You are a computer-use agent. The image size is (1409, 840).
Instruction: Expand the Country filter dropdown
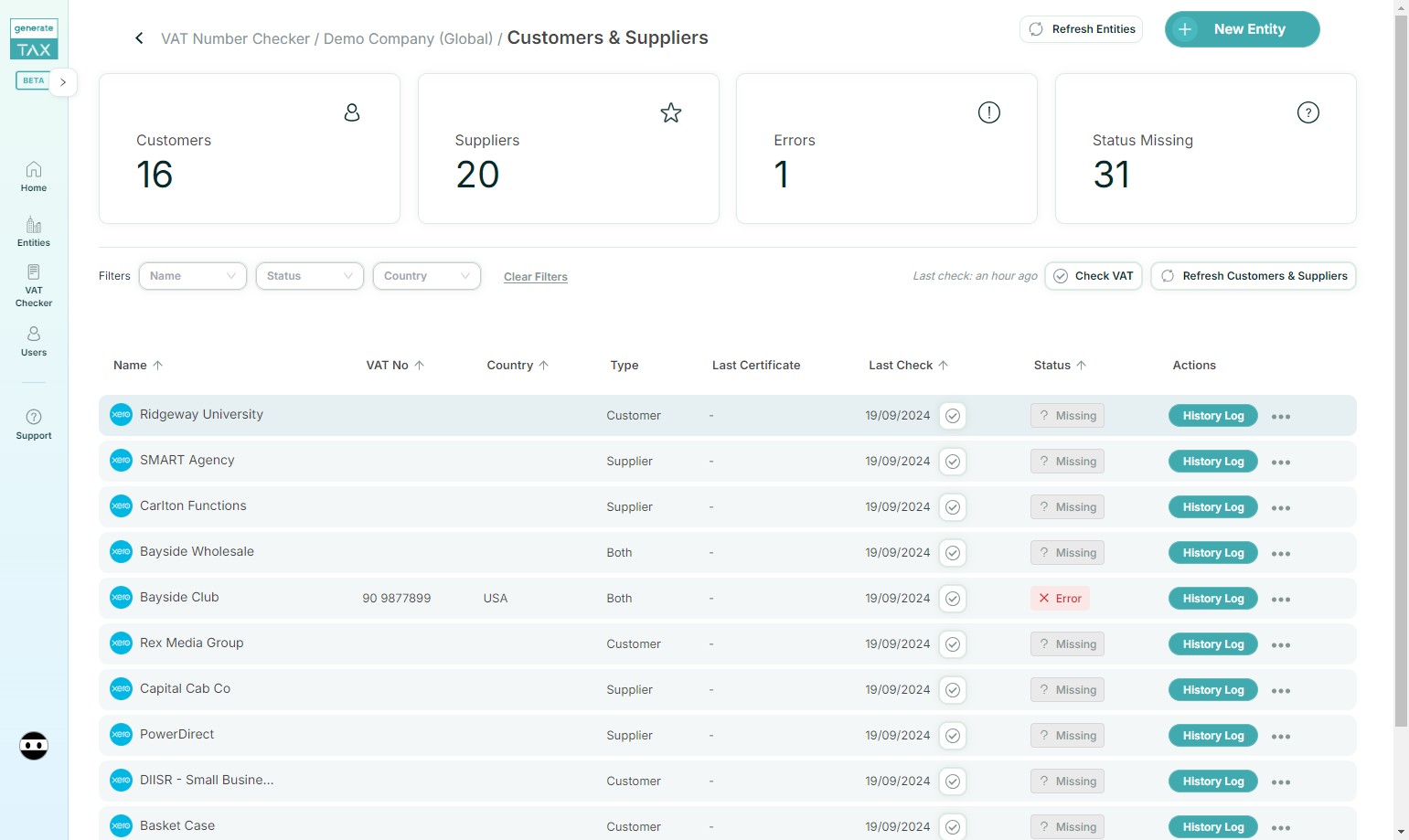click(426, 276)
